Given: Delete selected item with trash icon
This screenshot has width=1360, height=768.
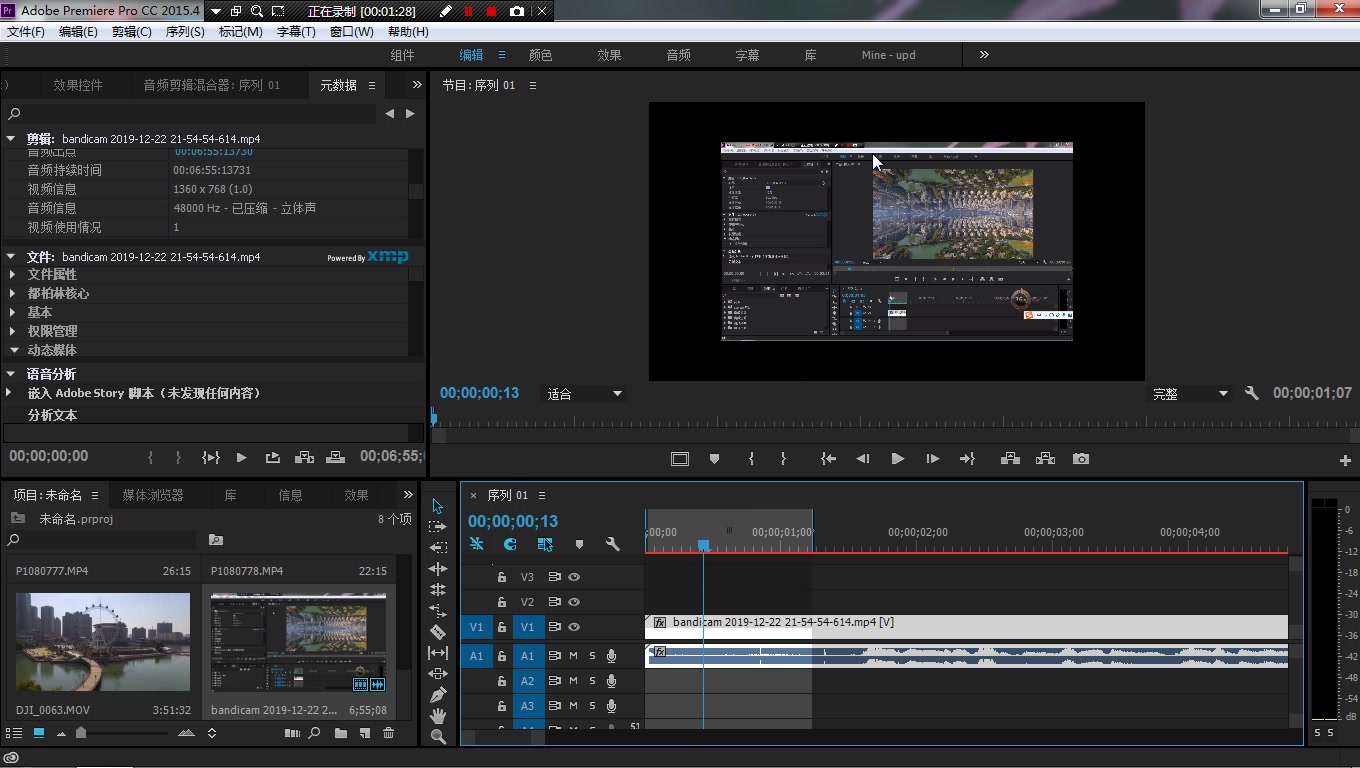Looking at the screenshot, I should [389, 733].
